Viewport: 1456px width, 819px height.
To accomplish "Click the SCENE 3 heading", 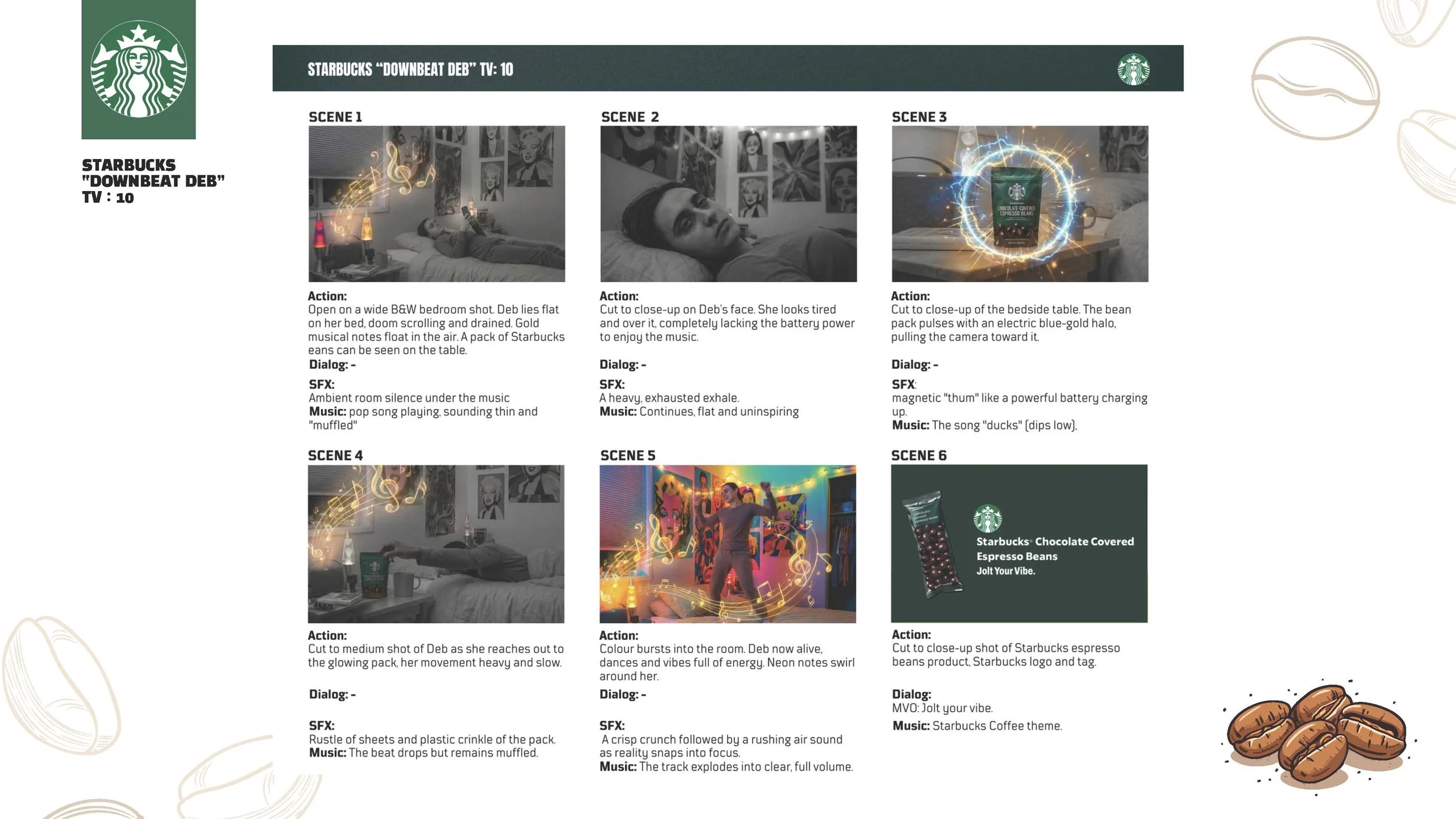I will (x=919, y=117).
